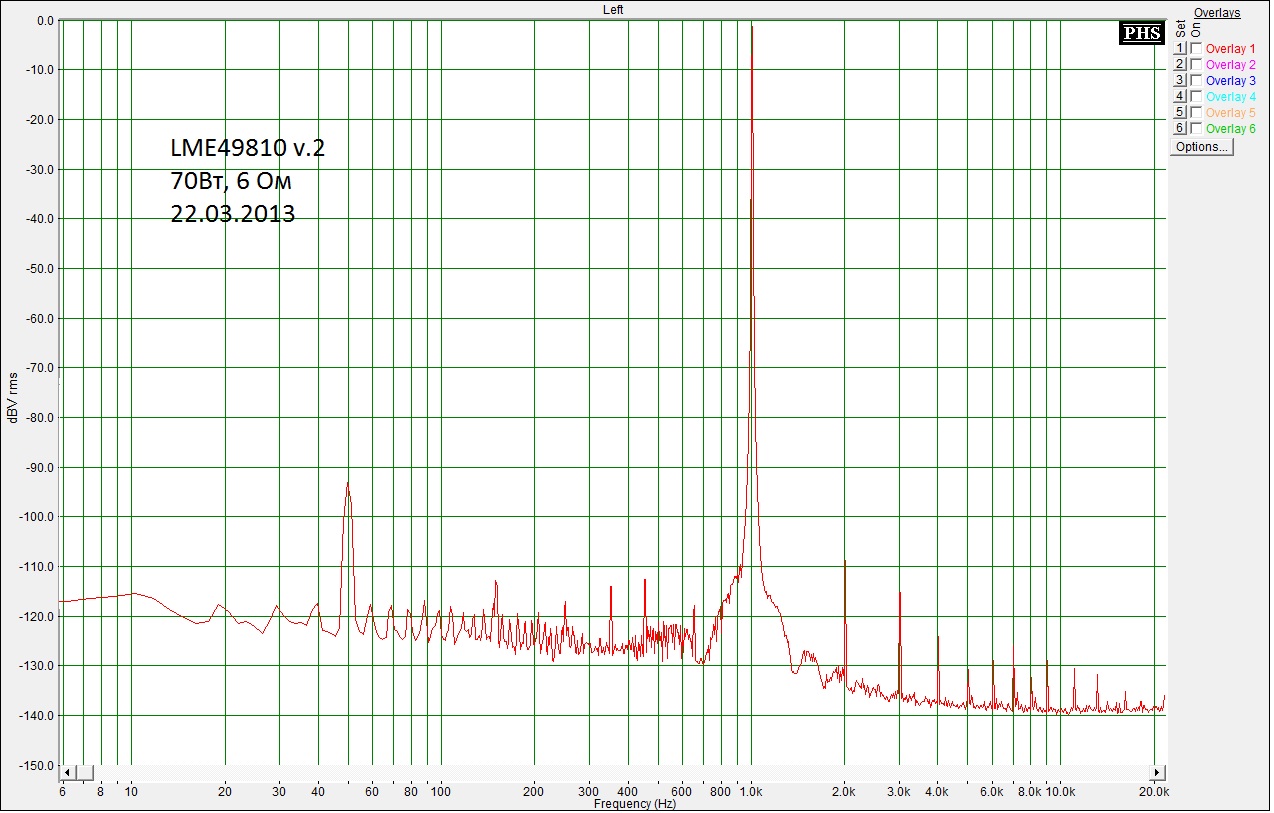Viewport: 1274px width, 813px height.
Task: Click the '0.0' amplitude tick label
Action: [45, 20]
